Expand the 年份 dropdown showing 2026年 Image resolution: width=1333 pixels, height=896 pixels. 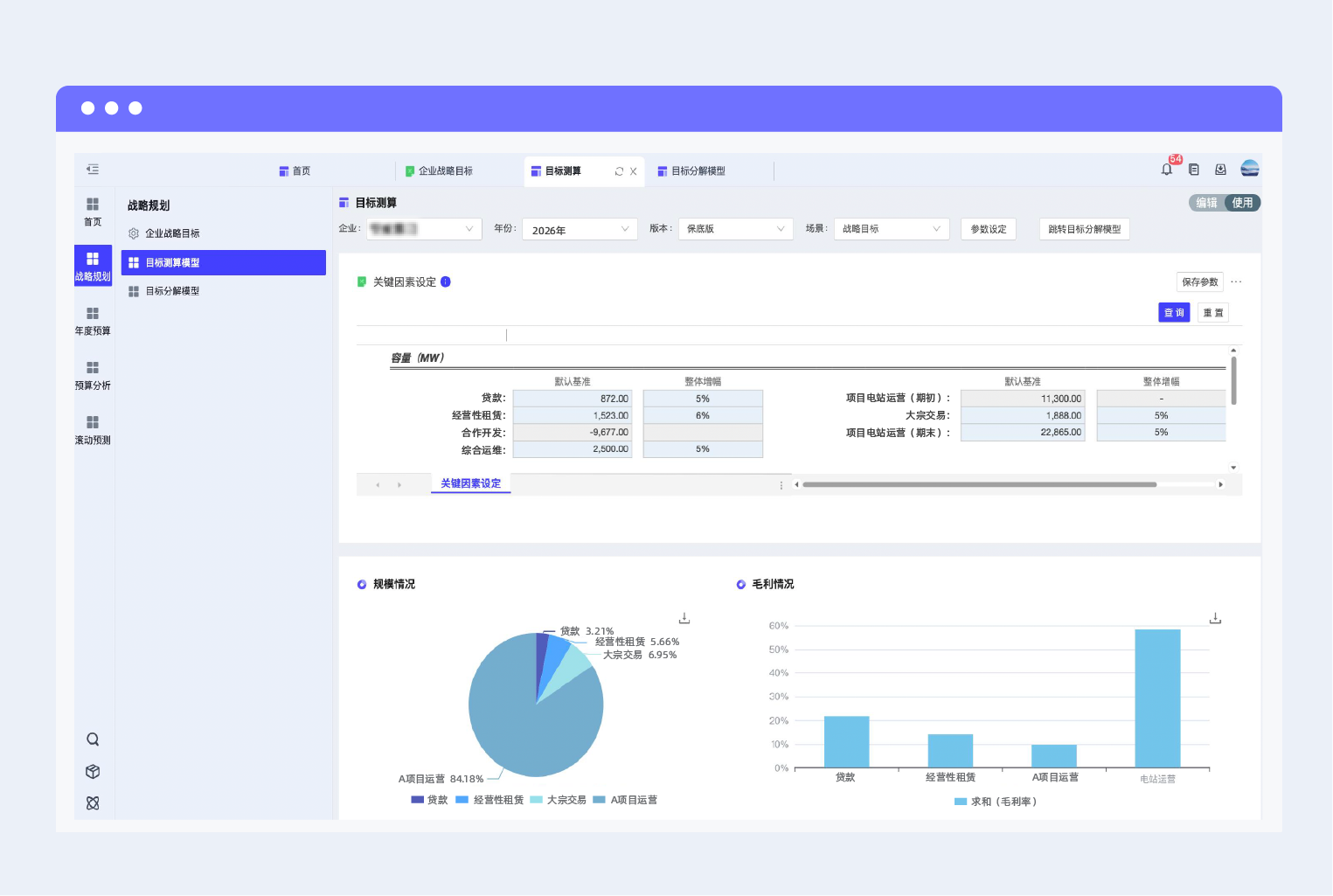pos(580,229)
